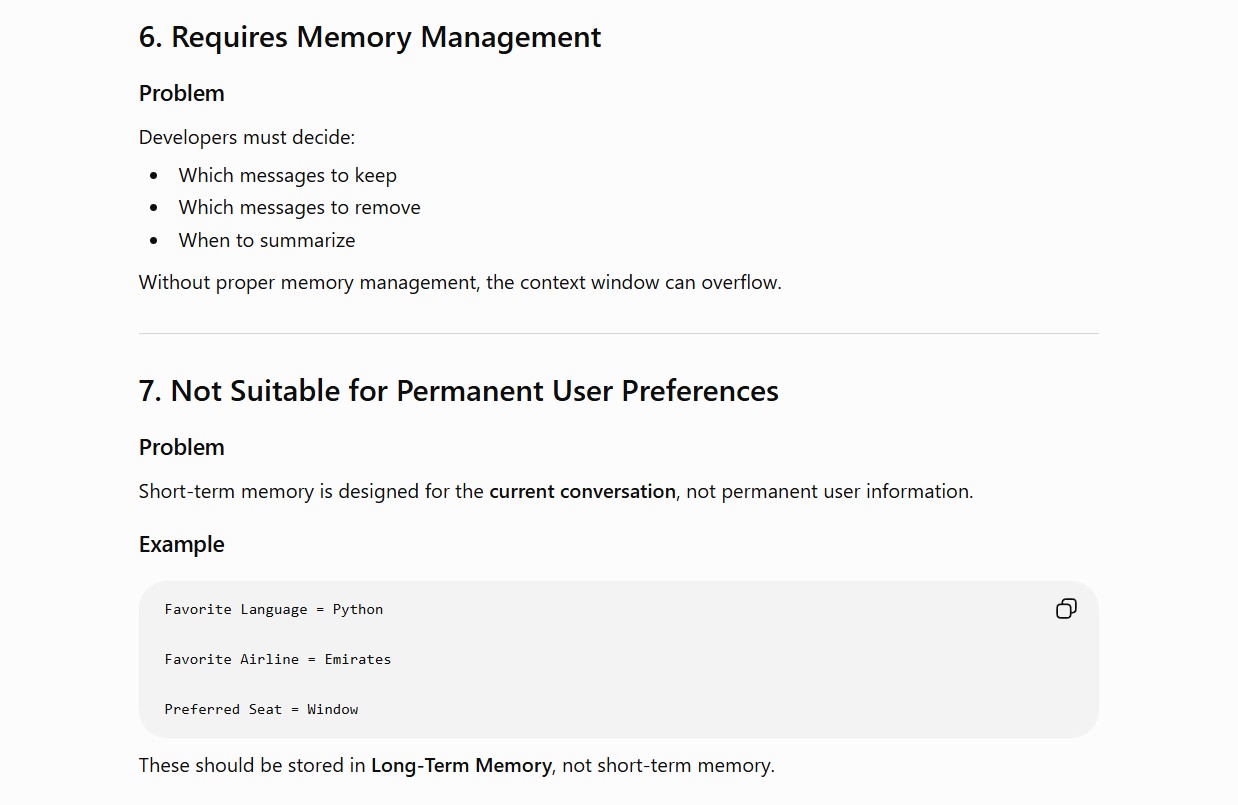Click the 'Which messages to remove' bullet
This screenshot has width=1238, height=805.
pos(300,207)
